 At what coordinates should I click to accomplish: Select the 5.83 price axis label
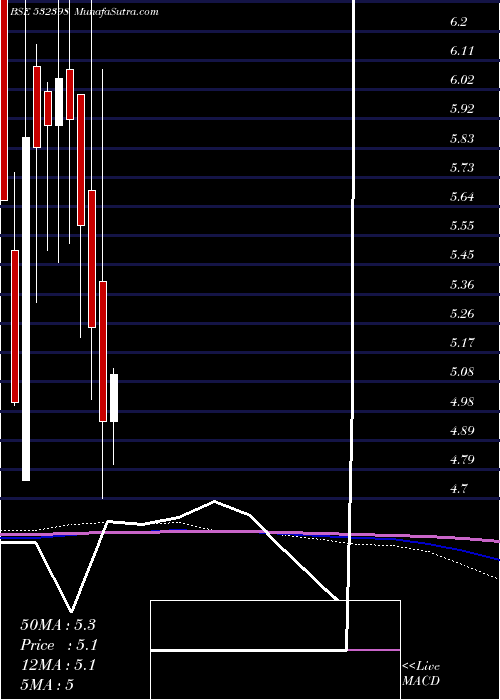[x=462, y=138]
